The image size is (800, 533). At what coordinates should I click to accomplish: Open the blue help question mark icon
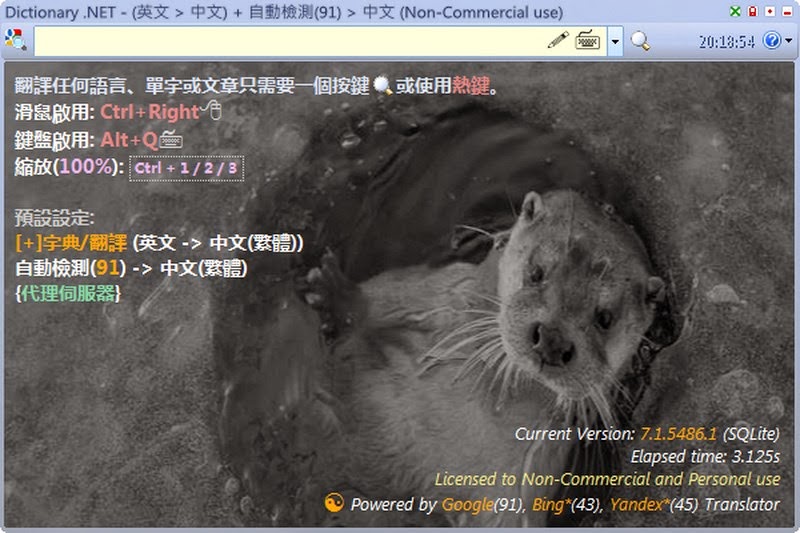coord(771,40)
